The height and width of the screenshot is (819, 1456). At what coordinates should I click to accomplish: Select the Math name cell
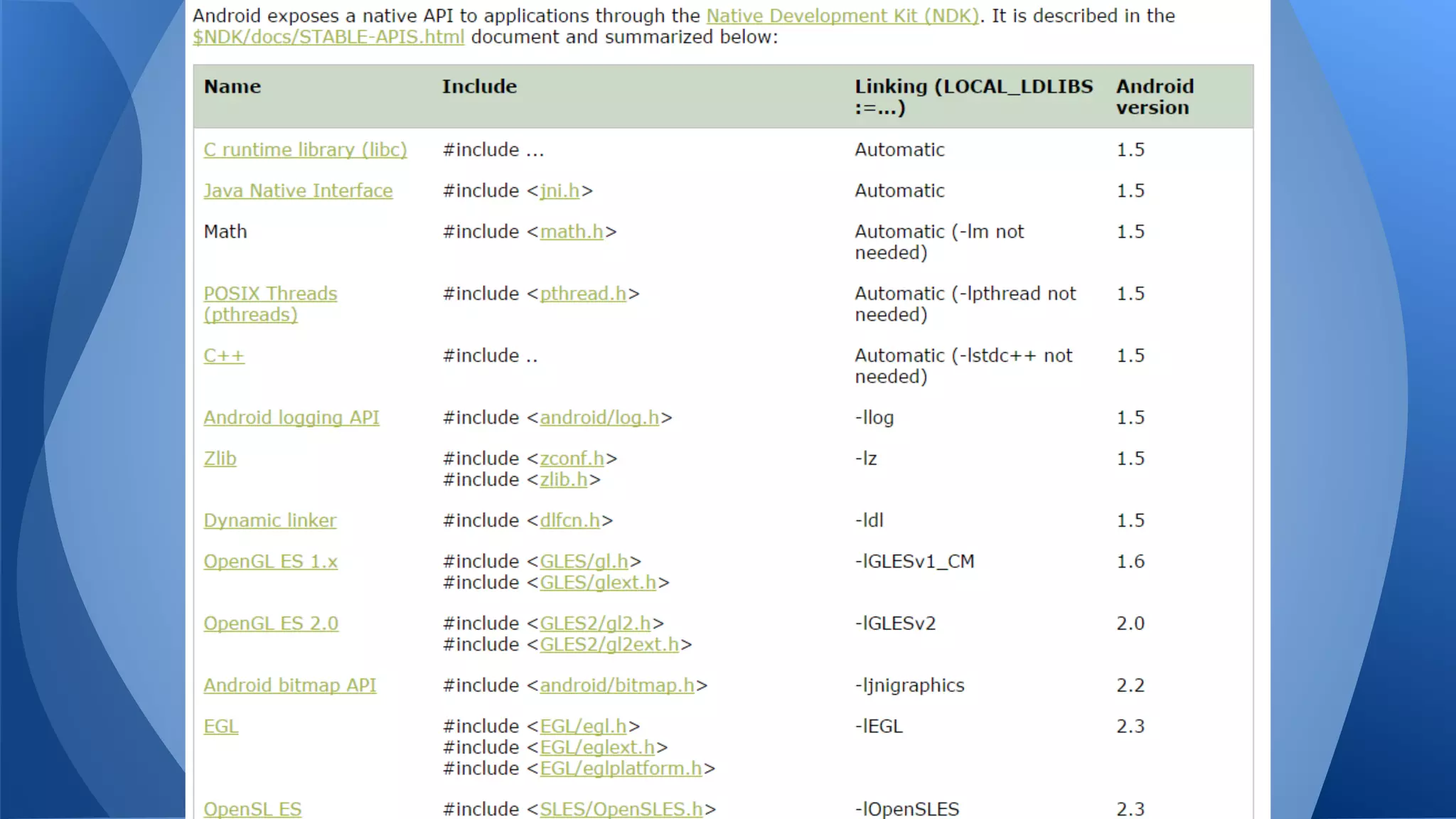[x=225, y=232]
